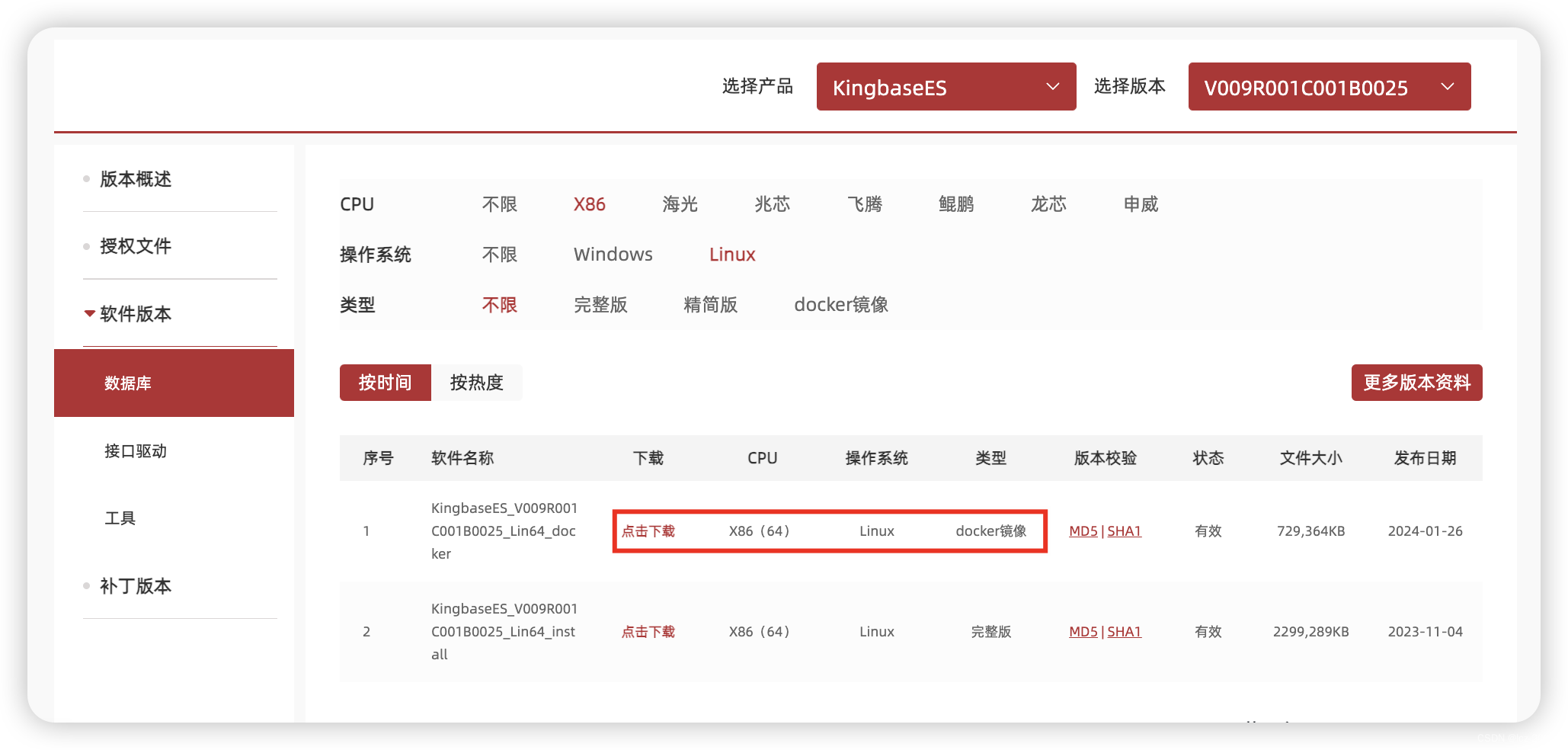The height and width of the screenshot is (750, 1568).
Task: Open 授权文件 in the sidebar
Action: (x=135, y=246)
